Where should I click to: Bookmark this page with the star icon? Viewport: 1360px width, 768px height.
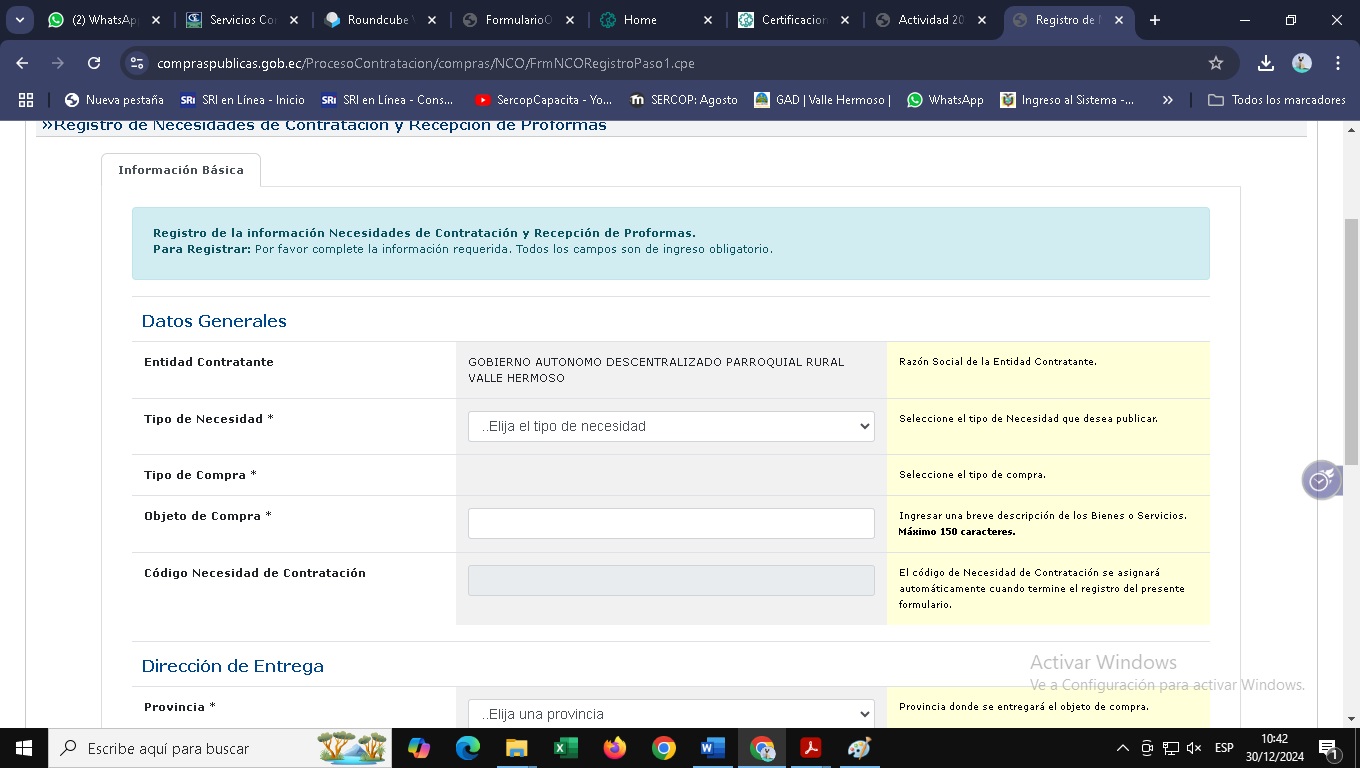[x=1216, y=63]
